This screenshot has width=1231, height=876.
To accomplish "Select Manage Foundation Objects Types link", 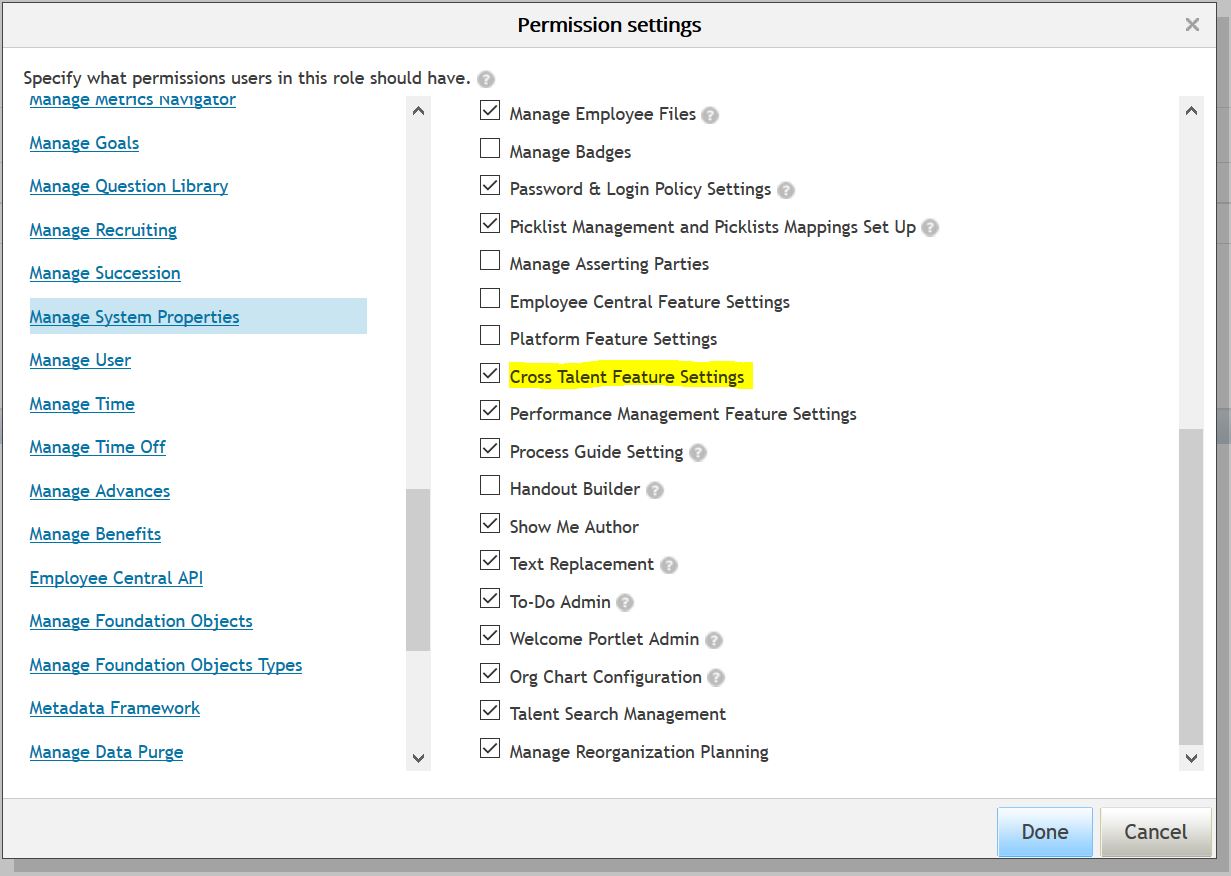I will tap(166, 665).
